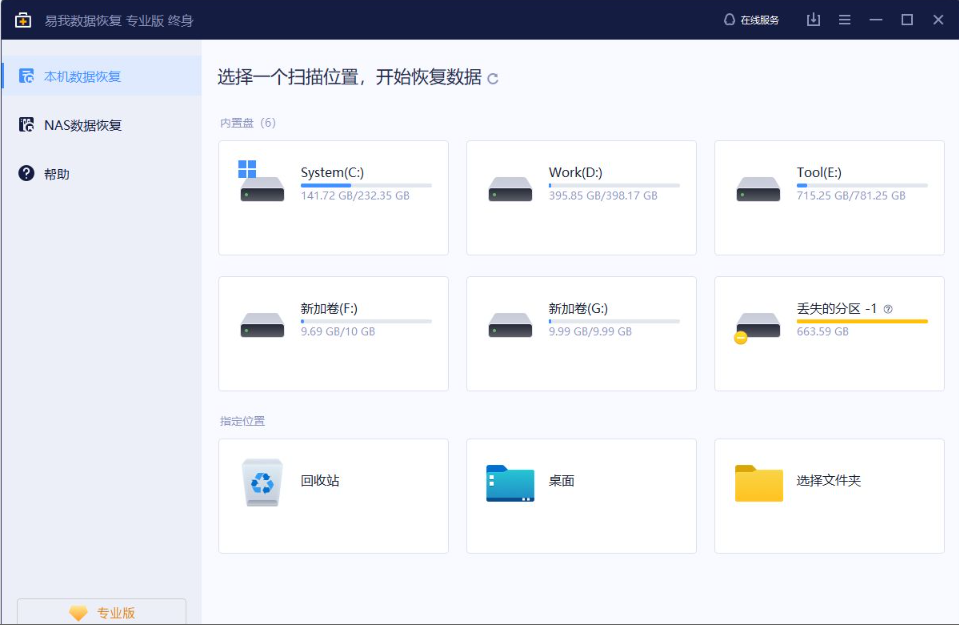Scan the 回收站 recycle bin

tap(262, 482)
